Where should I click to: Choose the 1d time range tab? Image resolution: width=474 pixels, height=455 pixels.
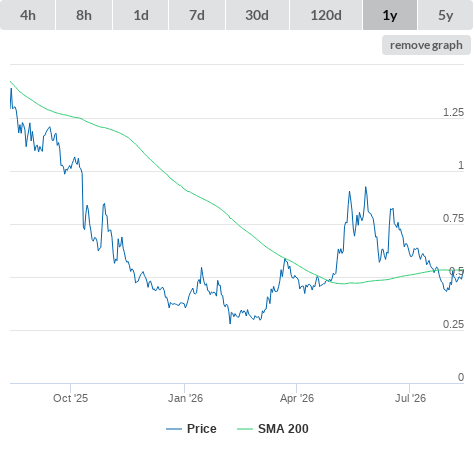[x=141, y=15]
